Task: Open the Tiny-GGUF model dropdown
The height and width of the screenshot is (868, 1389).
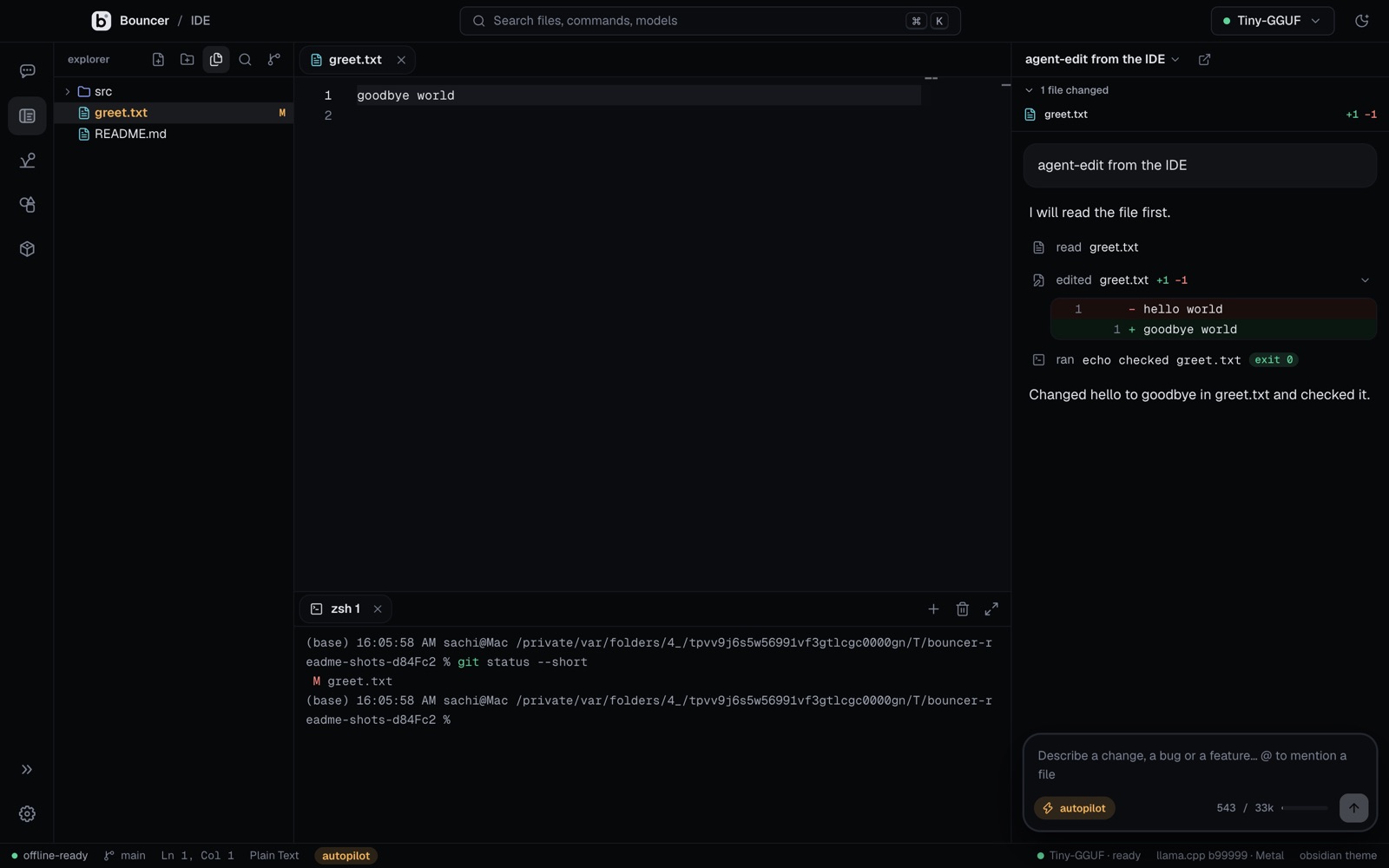Action: pos(1271,21)
